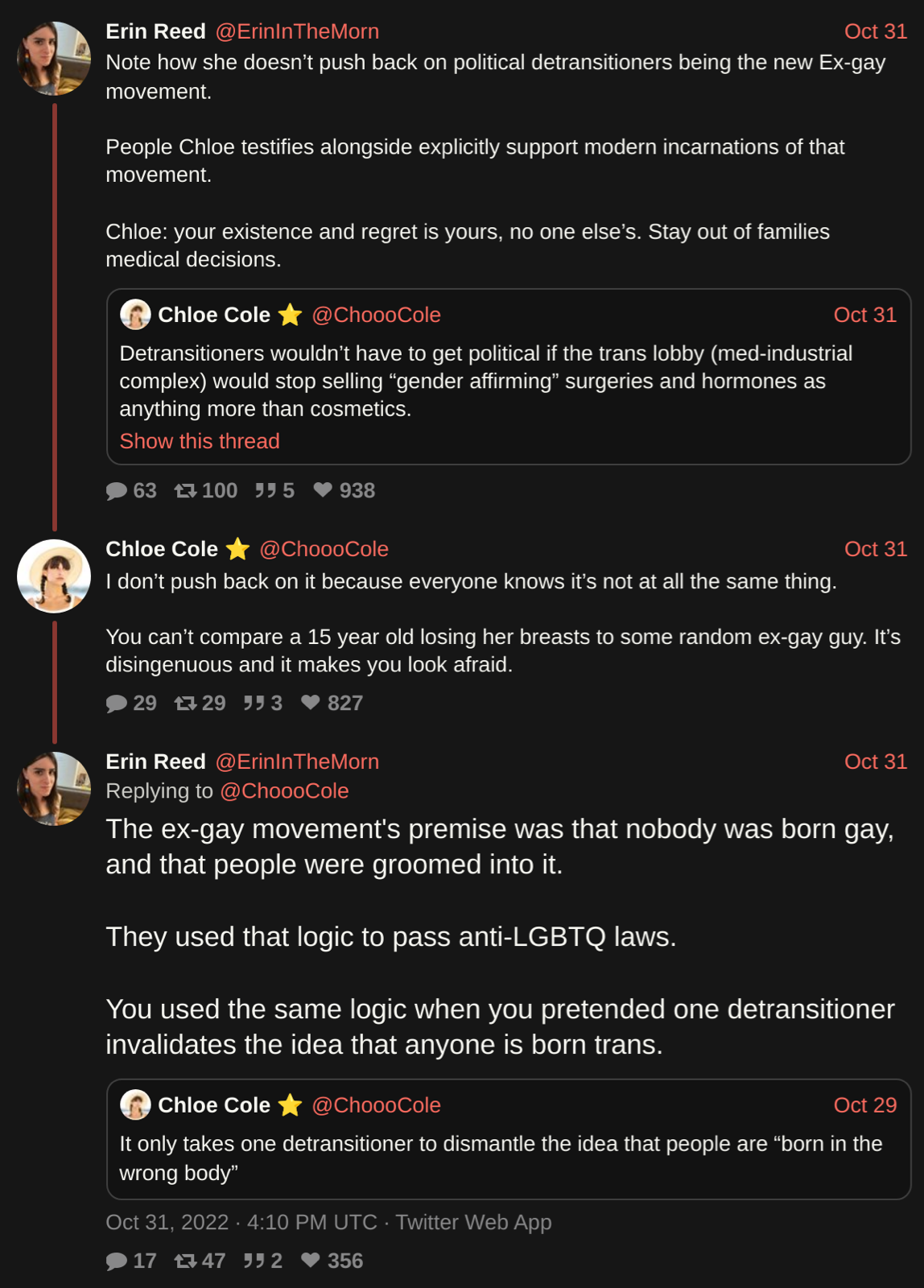Like Chloe Cole's tweet with 827 likes

(x=311, y=703)
